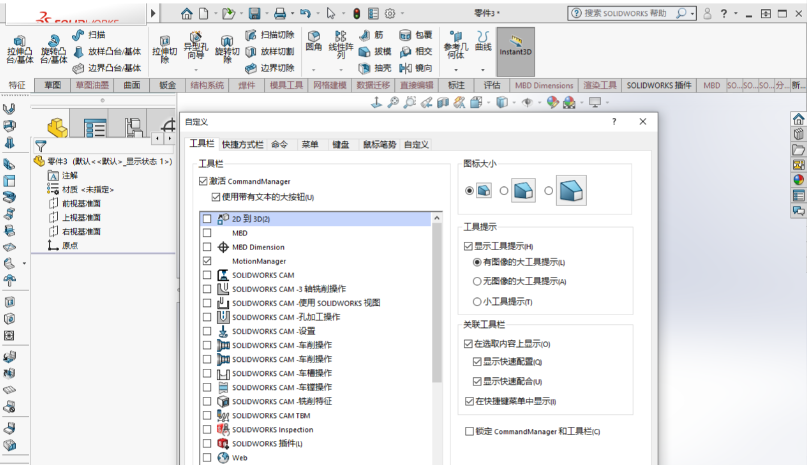Select the 包覆 wrap tool
This screenshot has height=465, width=807.
click(416, 35)
